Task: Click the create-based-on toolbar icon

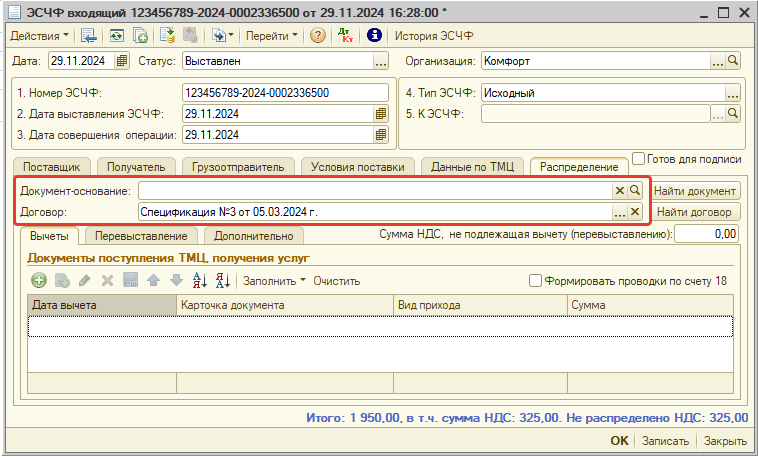Action: tap(219, 35)
